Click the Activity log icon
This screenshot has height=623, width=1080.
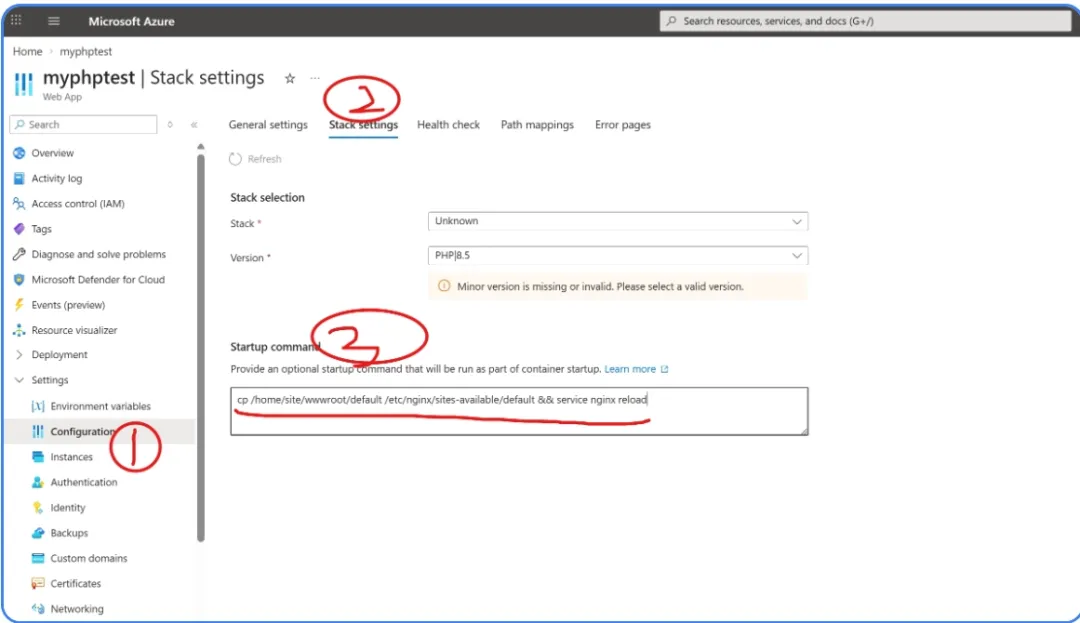pyautogui.click(x=19, y=178)
